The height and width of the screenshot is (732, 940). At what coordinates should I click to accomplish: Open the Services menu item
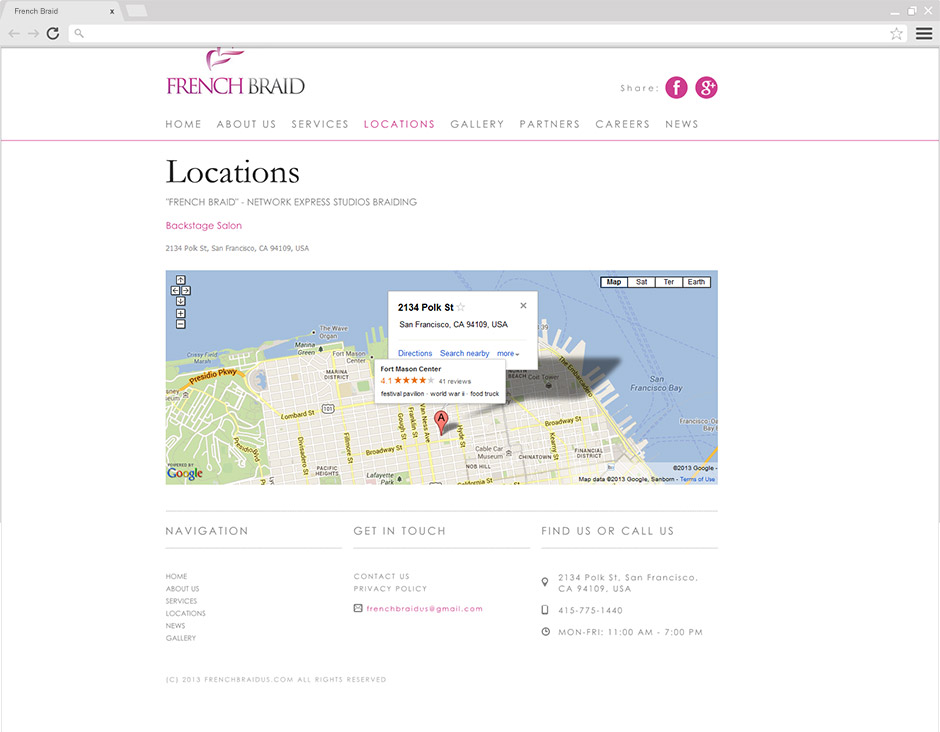(x=320, y=124)
